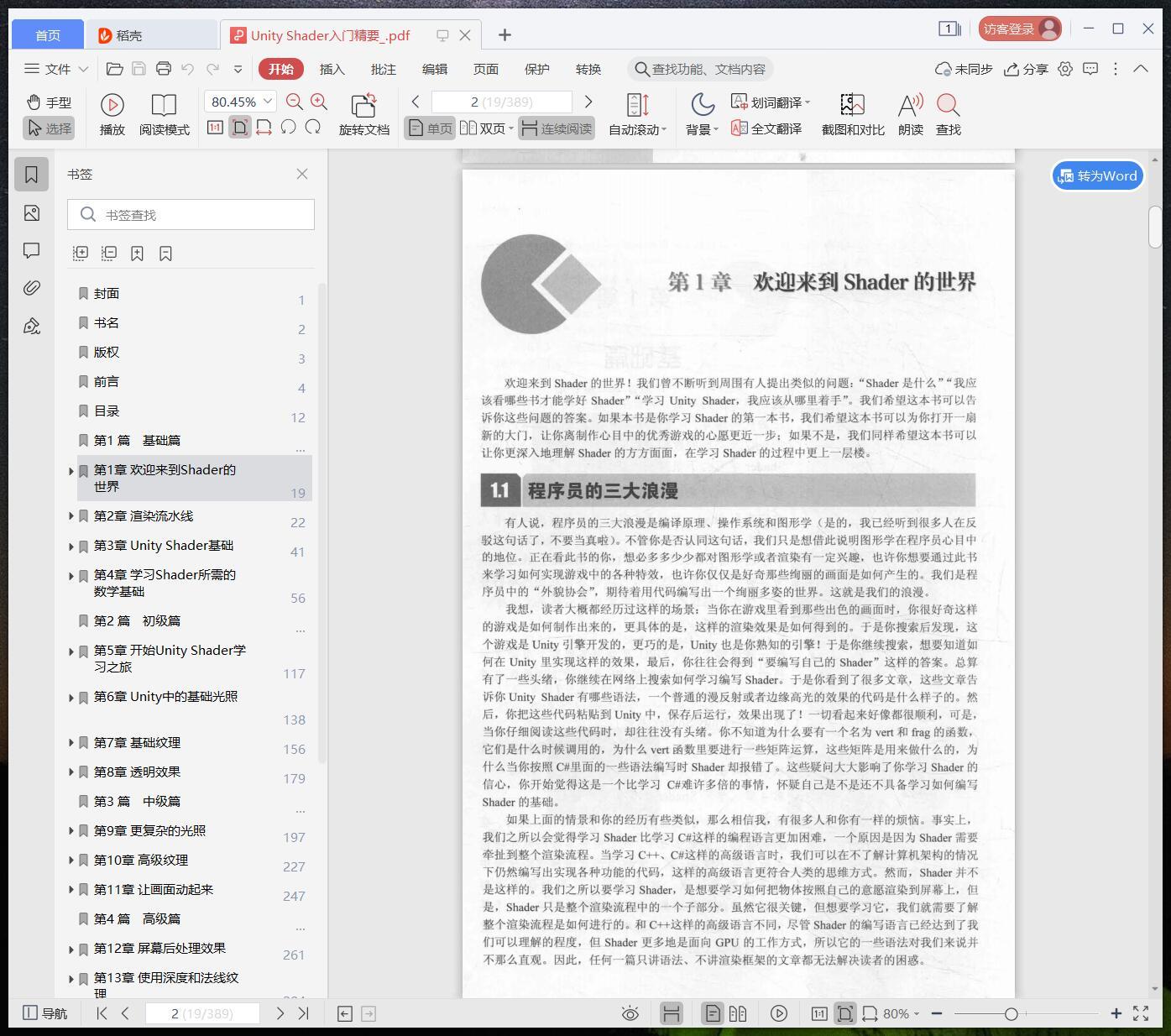The image size is (1171, 1036).
Task: Zoom in with the plus magnifier
Action: (x=319, y=102)
